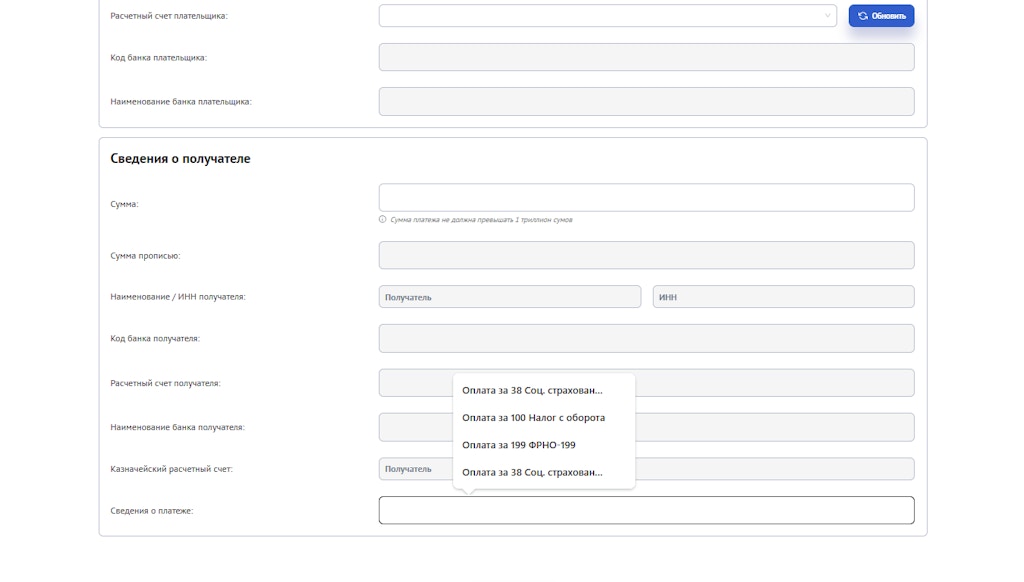Focus the Код банка плательщика field
This screenshot has width=1024, height=582.
[647, 57]
